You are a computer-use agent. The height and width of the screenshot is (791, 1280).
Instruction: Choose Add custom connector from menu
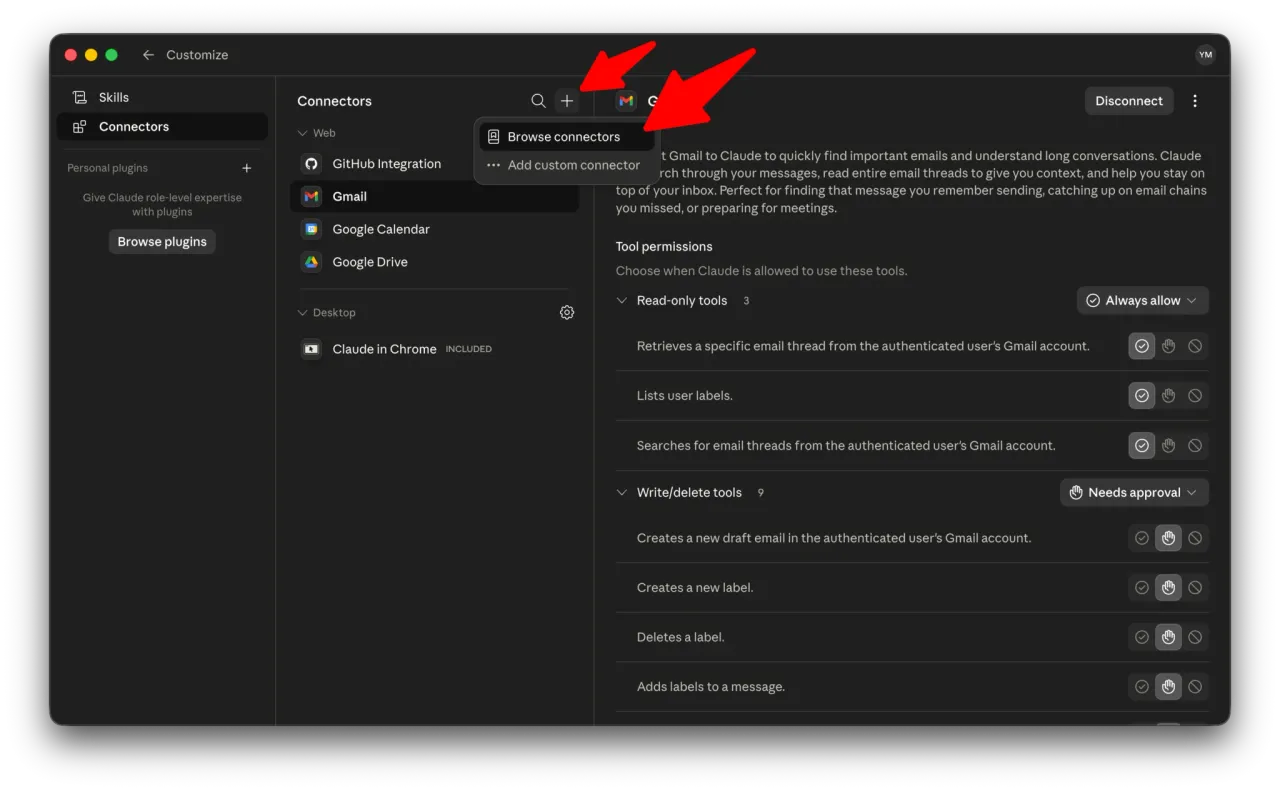565,165
